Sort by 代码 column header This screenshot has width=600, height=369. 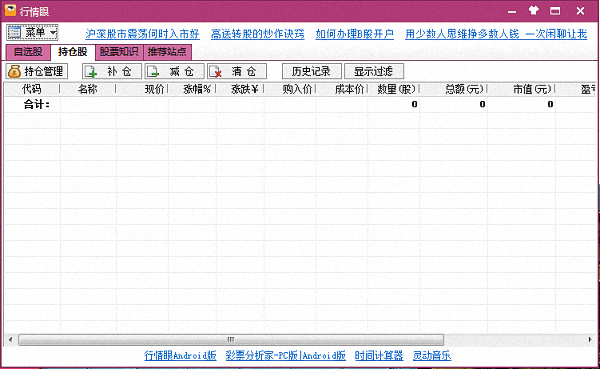[32, 89]
